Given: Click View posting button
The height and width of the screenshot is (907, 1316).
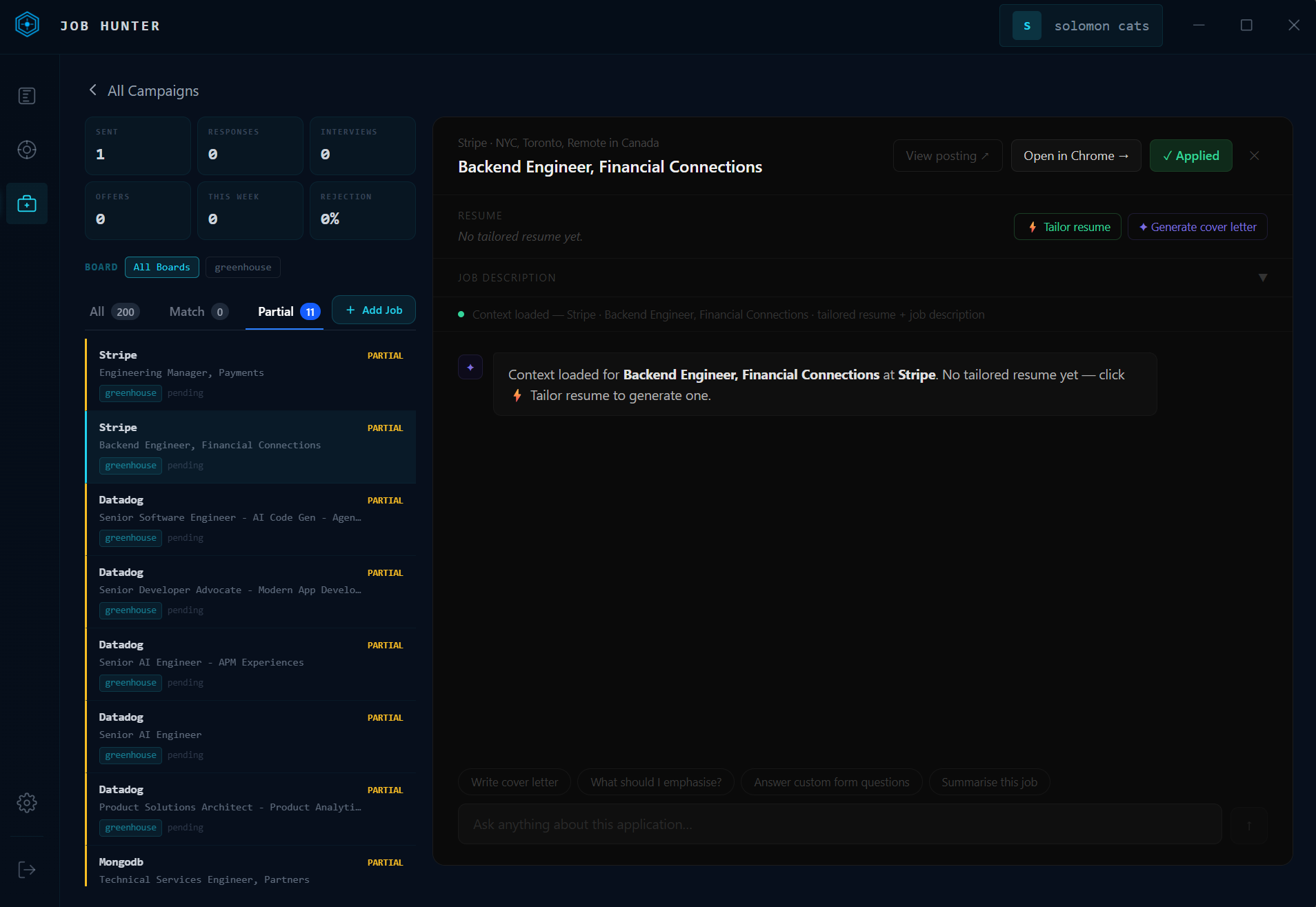Looking at the screenshot, I should pyautogui.click(x=948, y=156).
